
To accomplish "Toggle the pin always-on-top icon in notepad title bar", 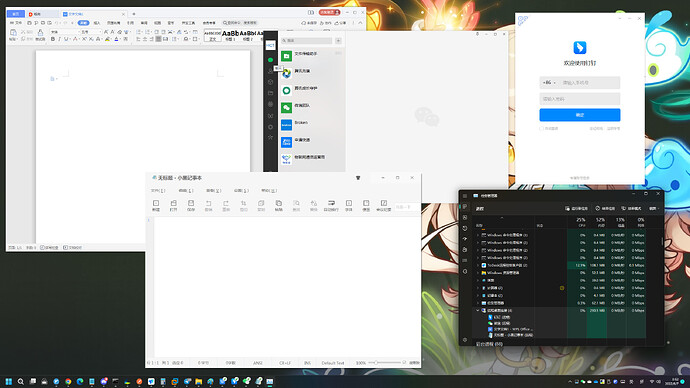I will pos(358,178).
